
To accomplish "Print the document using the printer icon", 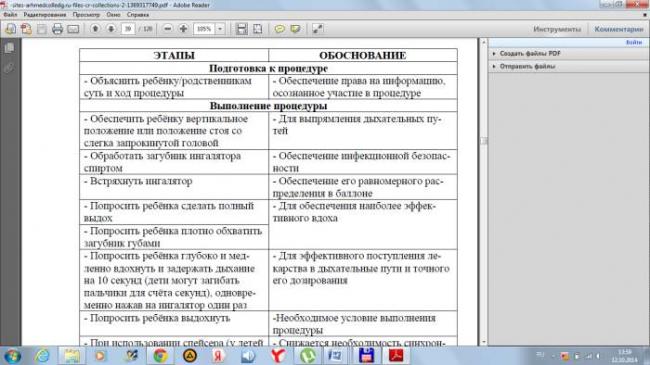I will (x=58, y=29).
